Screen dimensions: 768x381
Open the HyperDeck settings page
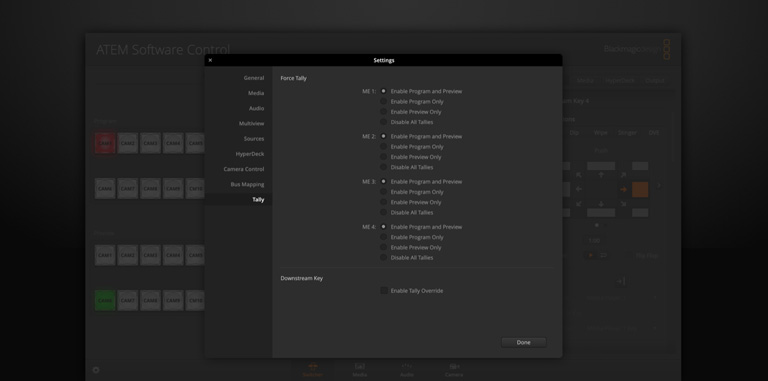click(250, 154)
